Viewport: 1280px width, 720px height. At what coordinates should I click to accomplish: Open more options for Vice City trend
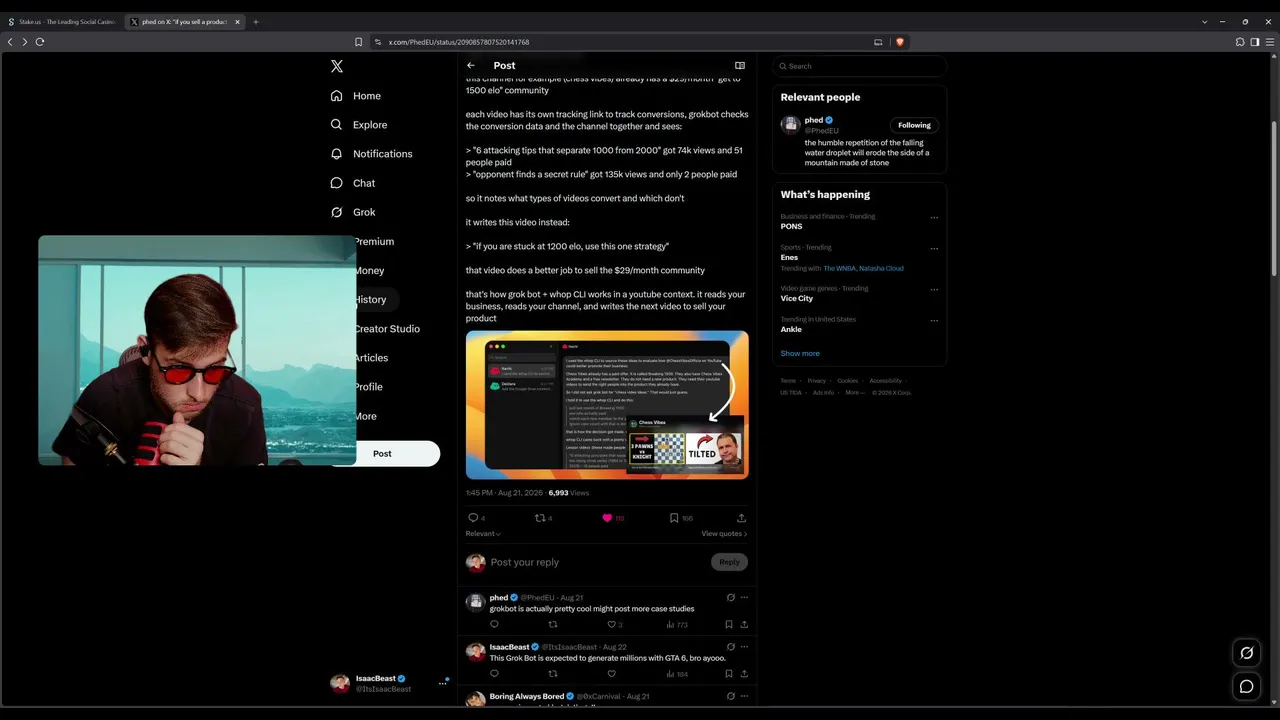[x=934, y=290]
